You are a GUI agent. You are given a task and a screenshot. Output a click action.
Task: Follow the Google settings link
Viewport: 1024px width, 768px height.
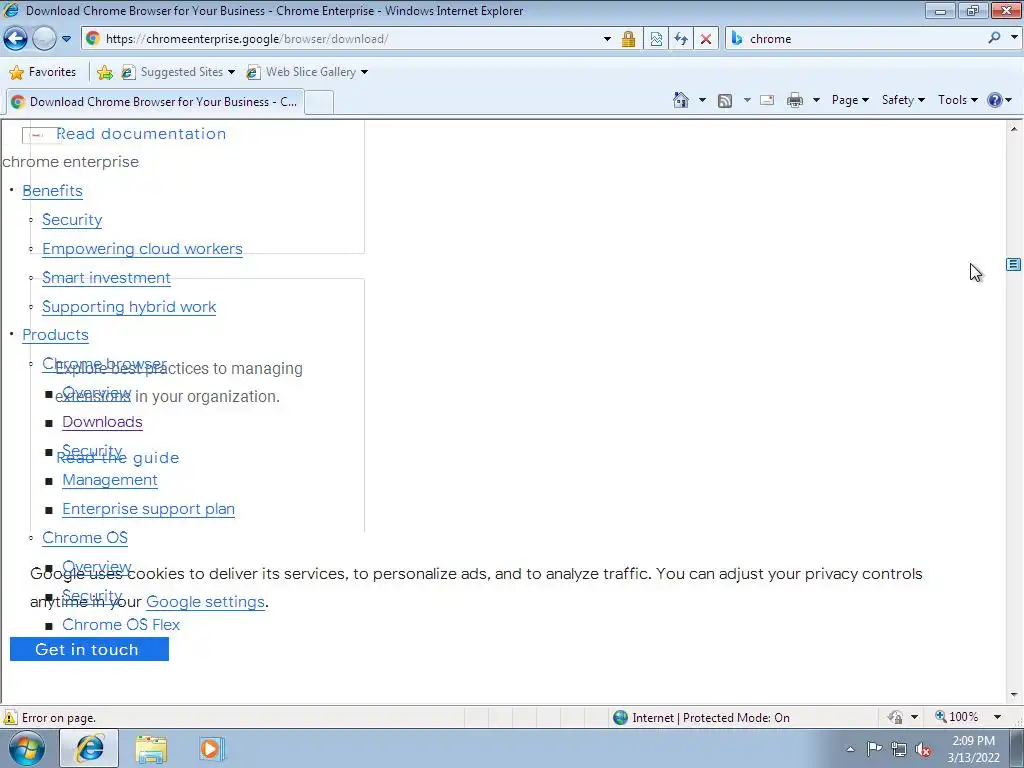tap(205, 601)
